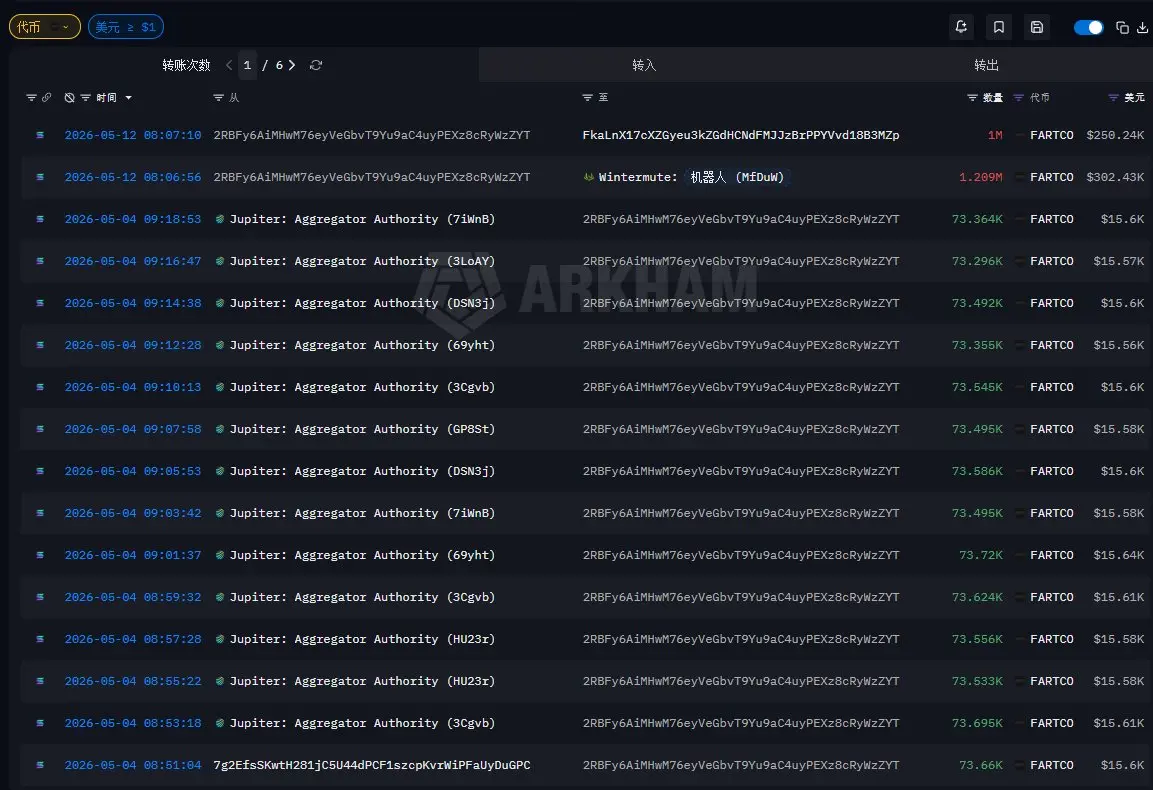The width and height of the screenshot is (1153, 790).
Task: Click the $15.57K USD value
Action: (x=1118, y=261)
